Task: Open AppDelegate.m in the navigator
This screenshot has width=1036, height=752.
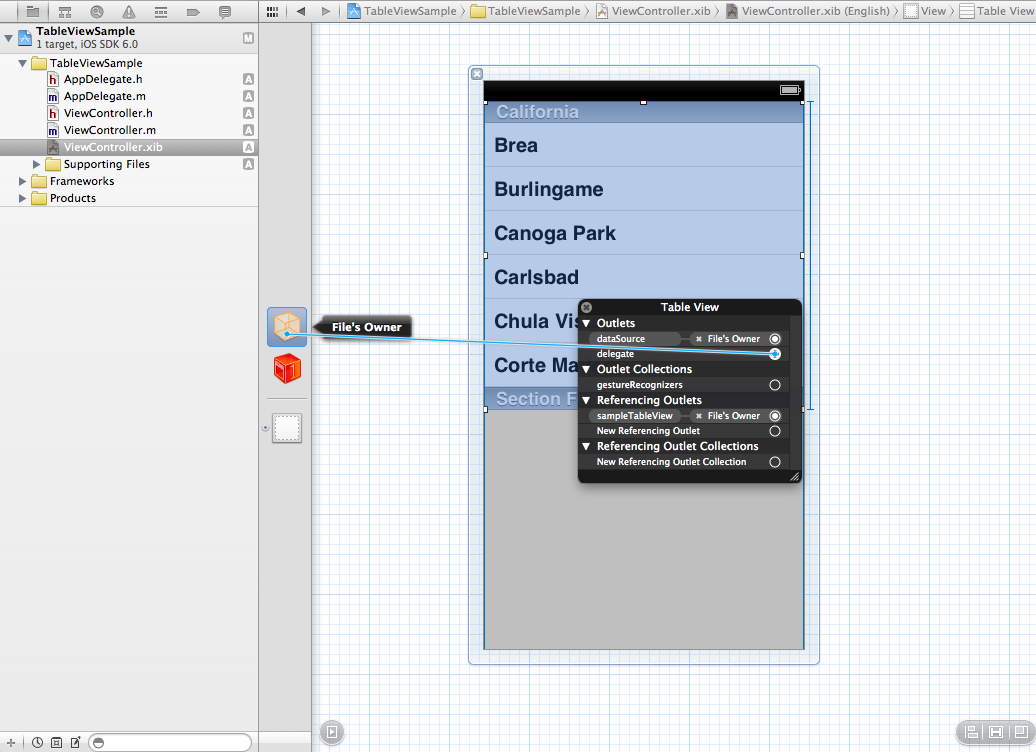Action: pos(104,96)
